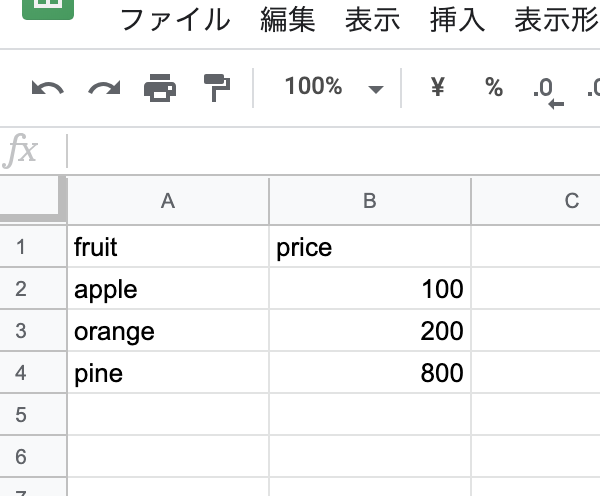Open the 編集 menu
600x496 pixels.
(288, 20)
